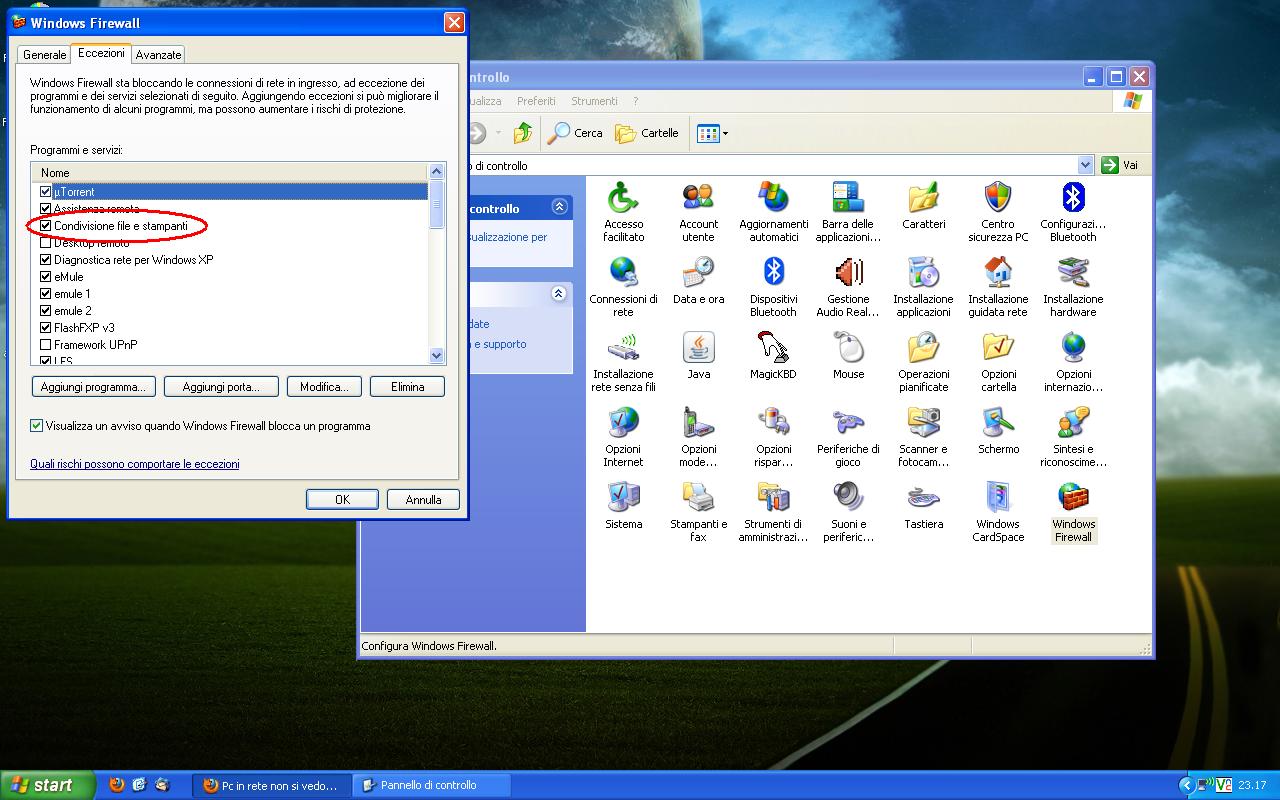This screenshot has height=800, width=1280.
Task: Open the address bar dropdown arrow
Action: 1086,165
